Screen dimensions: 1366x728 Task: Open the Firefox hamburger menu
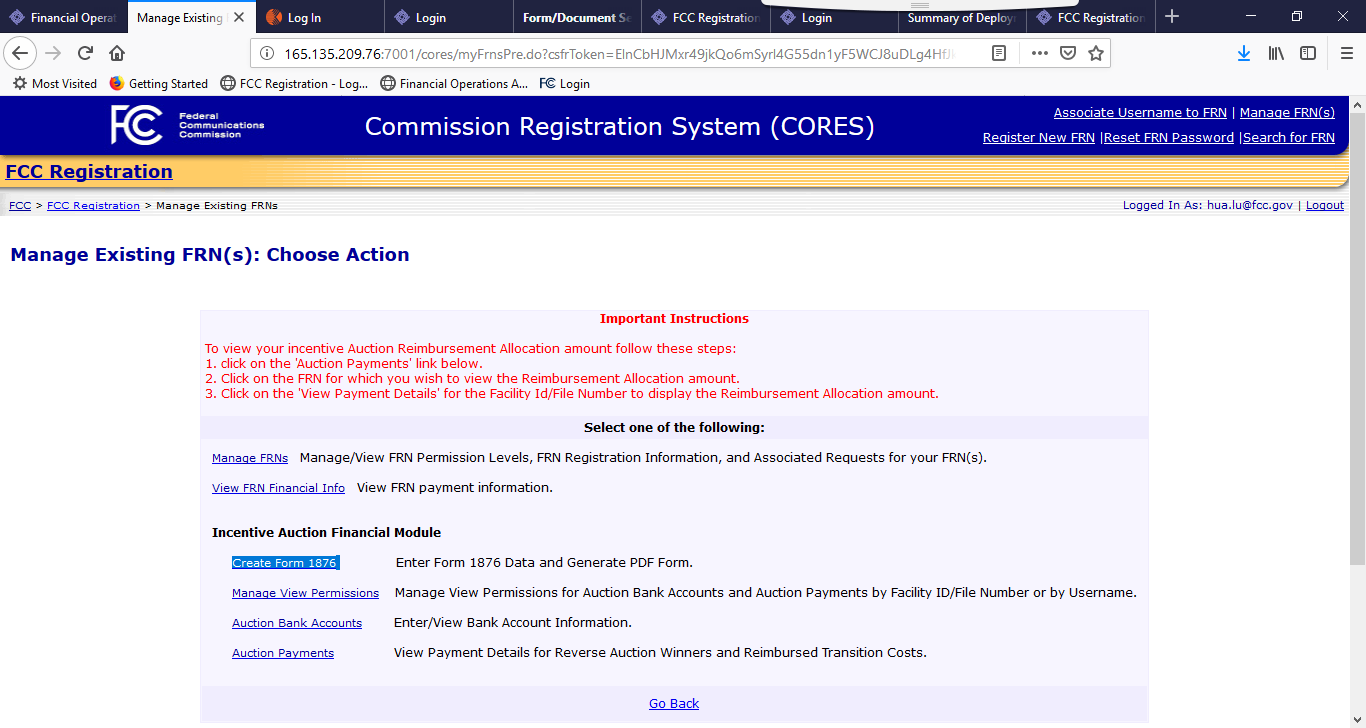coord(1347,53)
